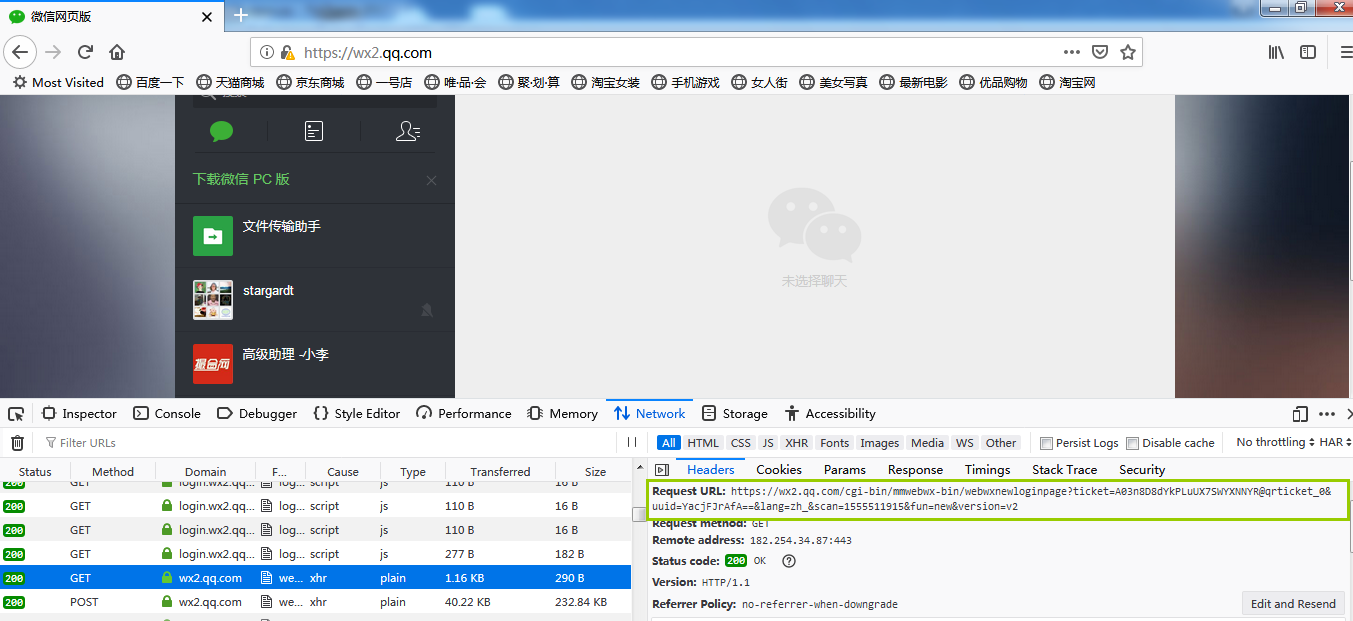Open the 百度一下 bookmark
Screen dimensions: 1353x621
(150, 82)
